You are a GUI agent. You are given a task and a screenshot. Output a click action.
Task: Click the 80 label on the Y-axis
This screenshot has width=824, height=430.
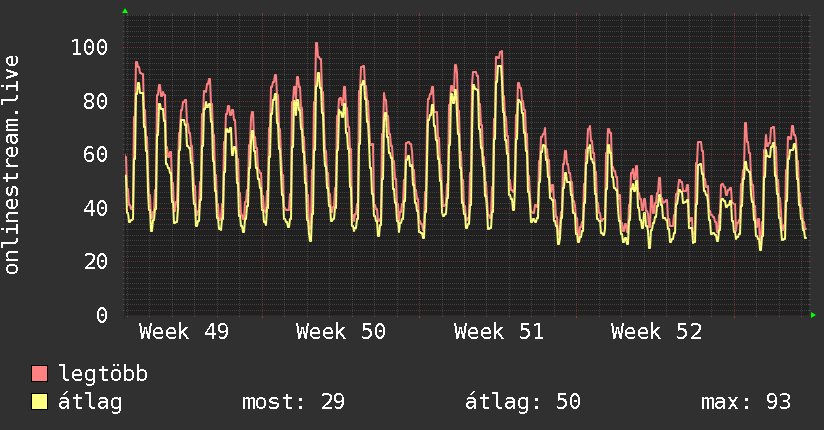coord(96,101)
